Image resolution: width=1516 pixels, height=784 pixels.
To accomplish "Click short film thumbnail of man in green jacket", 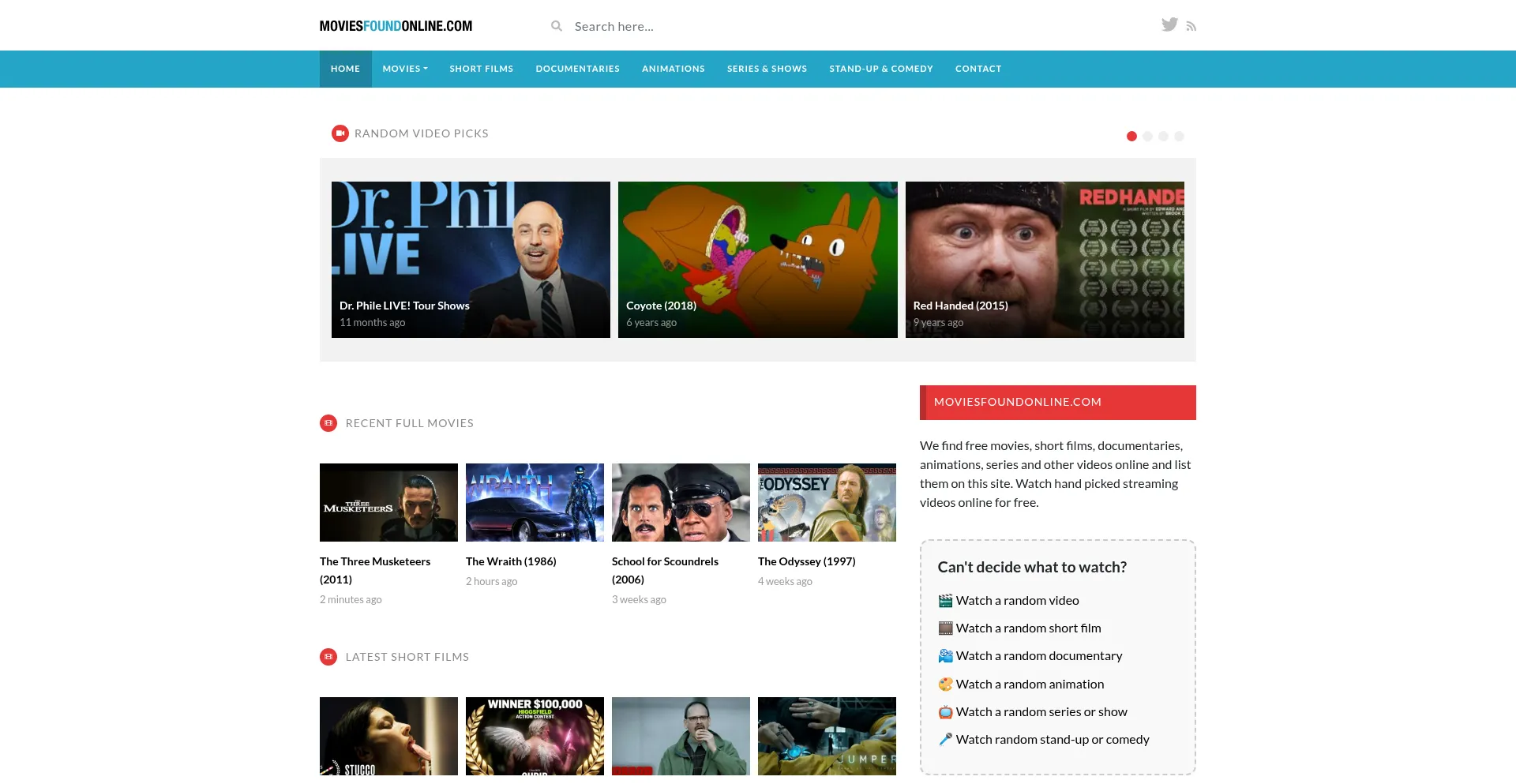I will click(681, 736).
